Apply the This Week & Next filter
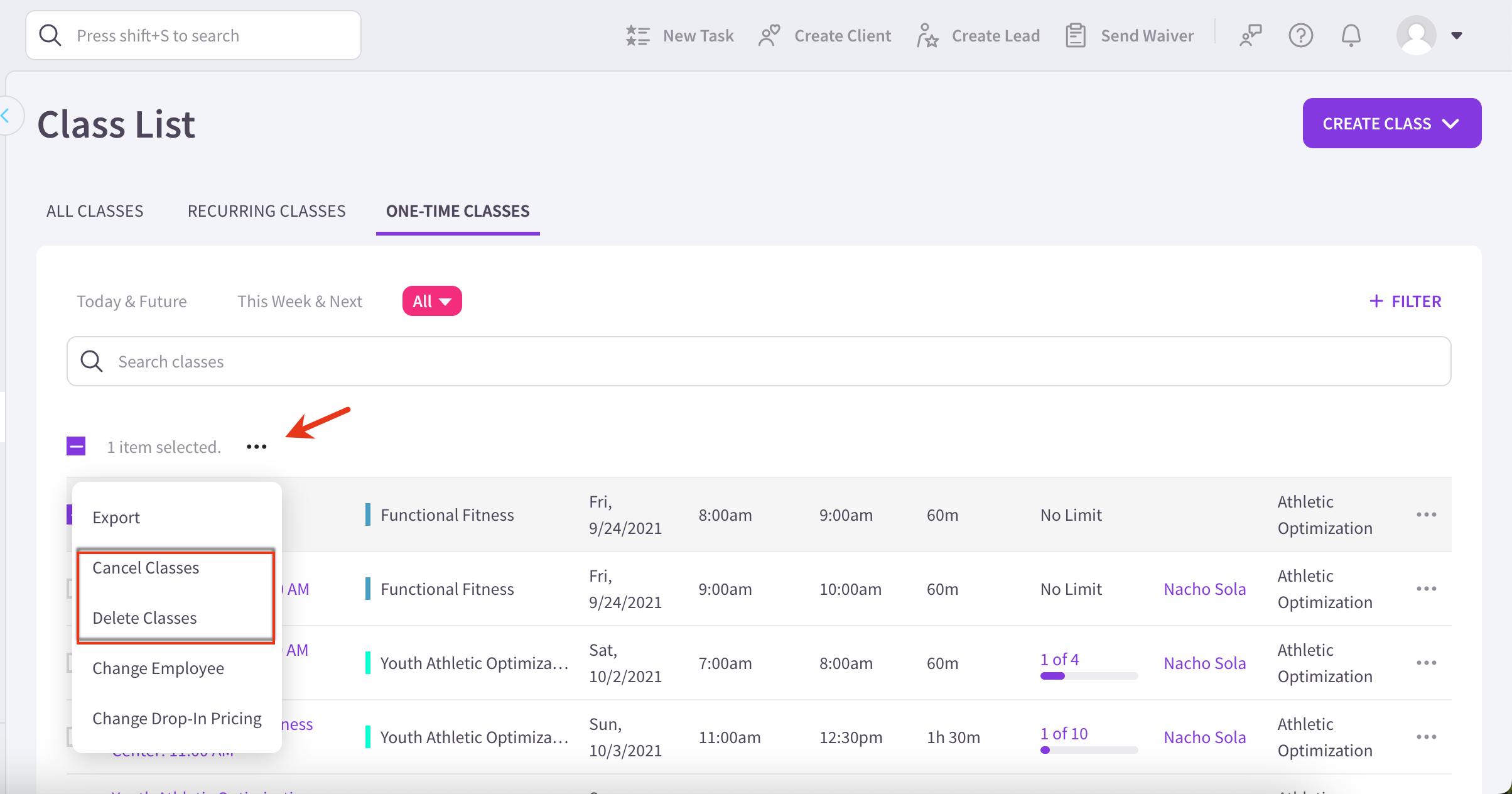1512x794 pixels. point(300,301)
